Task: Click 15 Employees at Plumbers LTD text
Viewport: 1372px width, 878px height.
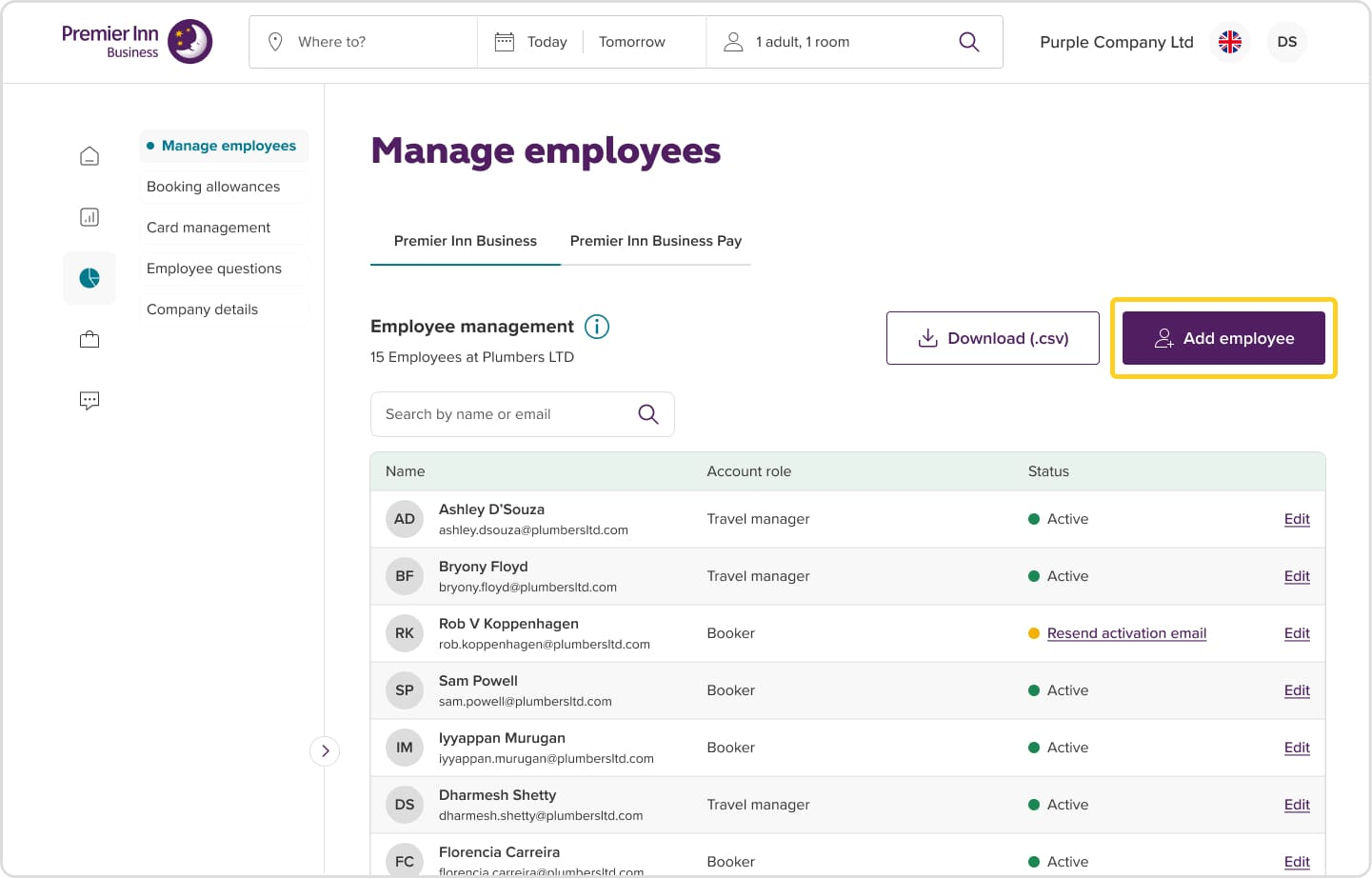Action: [x=472, y=357]
